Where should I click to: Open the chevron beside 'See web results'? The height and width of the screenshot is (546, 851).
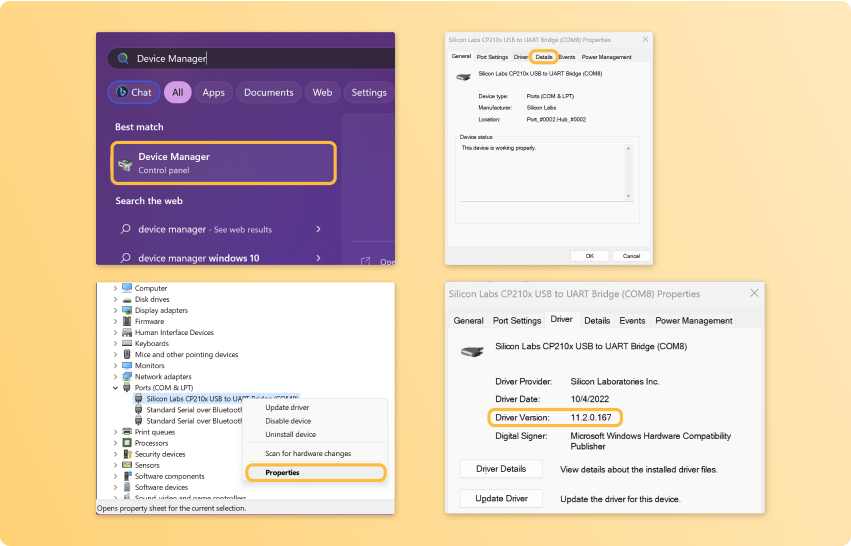point(318,229)
